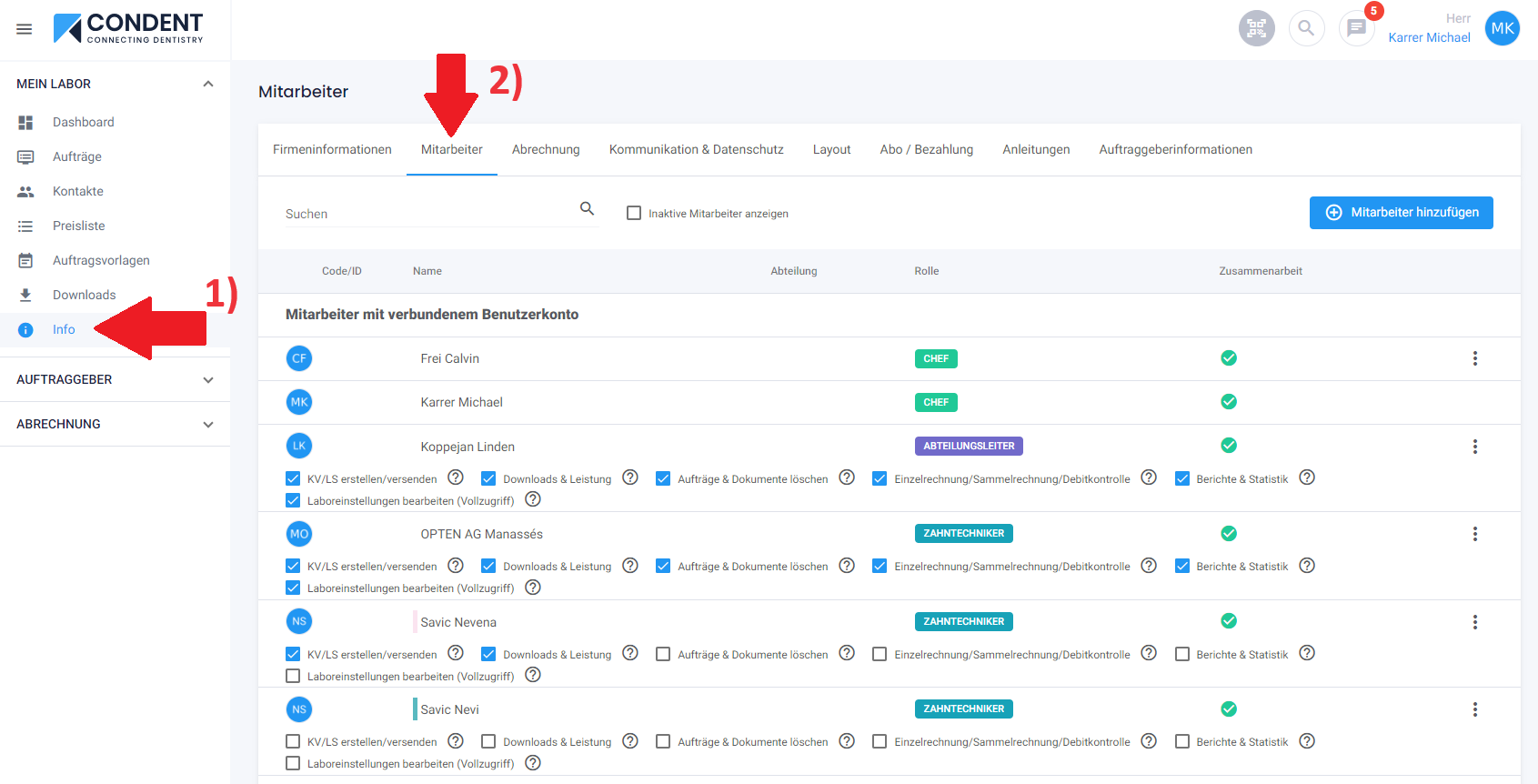Image resolution: width=1538 pixels, height=784 pixels.
Task: Click the Downloads arrow icon in sidebar
Action: [25, 295]
